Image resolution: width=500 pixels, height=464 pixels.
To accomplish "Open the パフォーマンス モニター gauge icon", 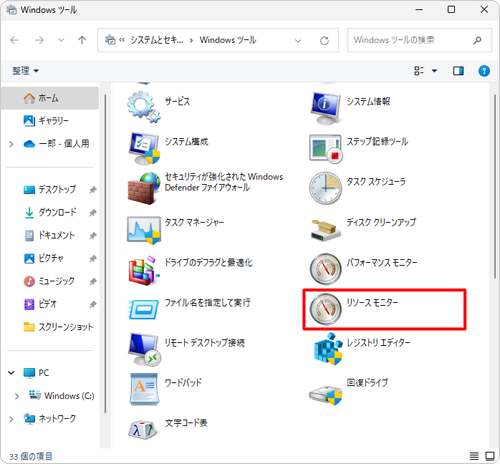I will point(326,269).
